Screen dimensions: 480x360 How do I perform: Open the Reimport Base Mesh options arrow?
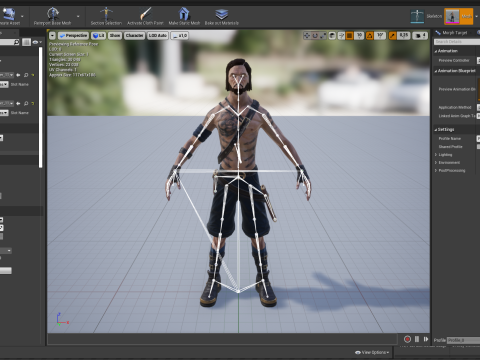78,16
